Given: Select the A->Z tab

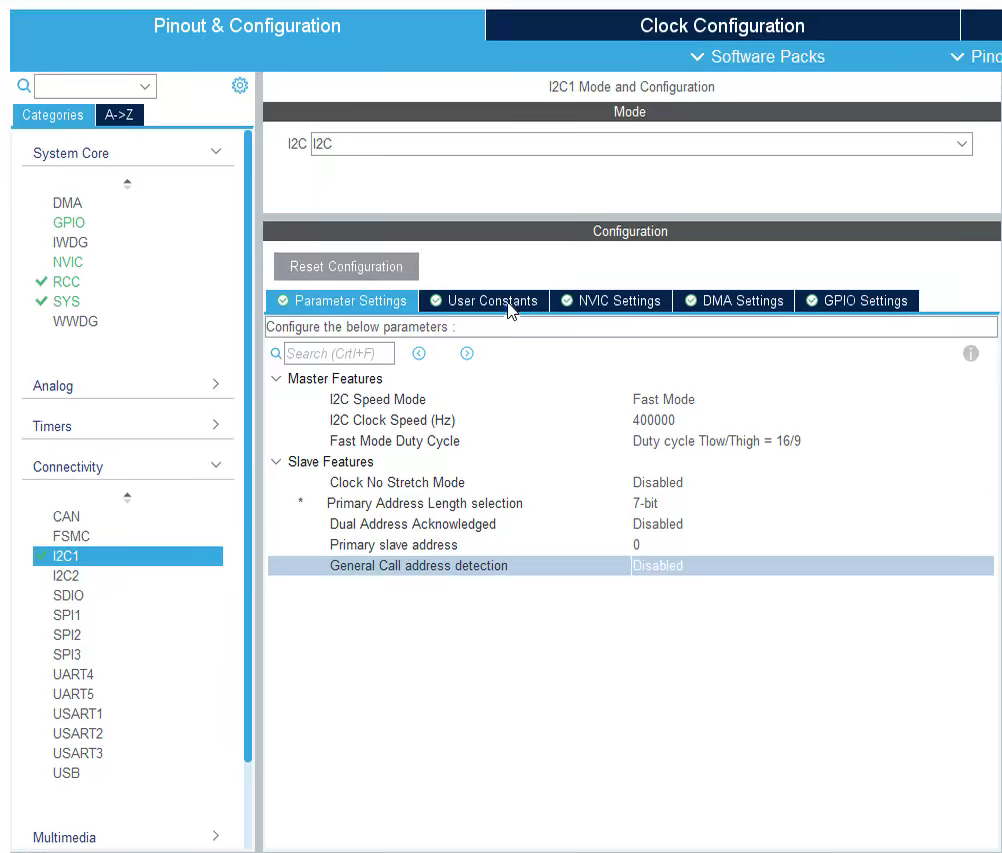Looking at the screenshot, I should click(119, 115).
